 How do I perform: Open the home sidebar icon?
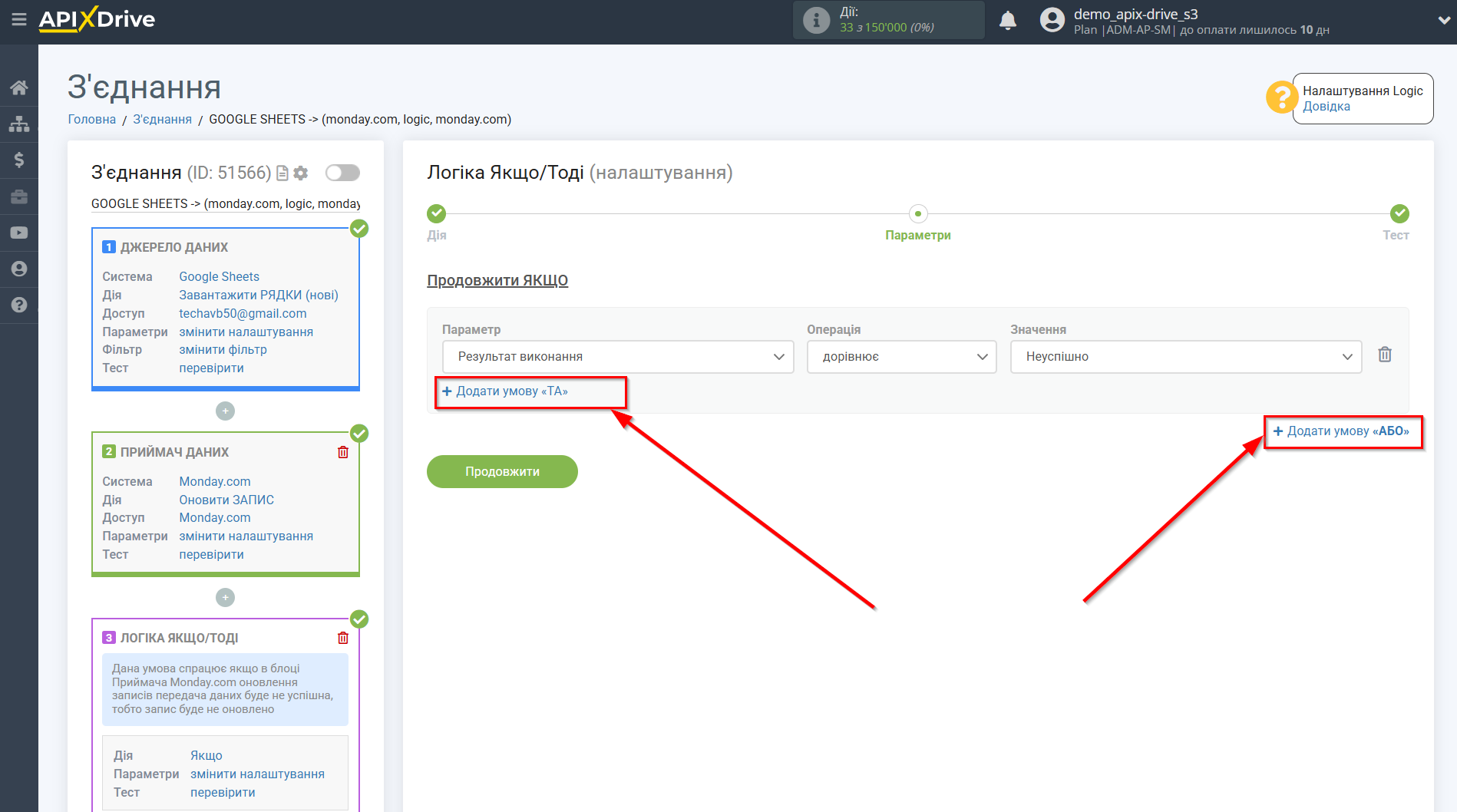(19, 87)
